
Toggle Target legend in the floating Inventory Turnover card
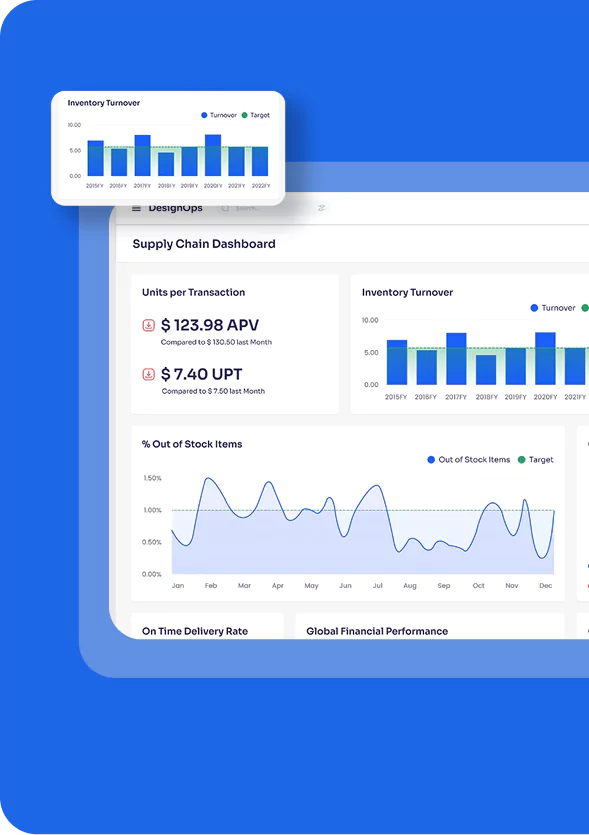coord(256,115)
